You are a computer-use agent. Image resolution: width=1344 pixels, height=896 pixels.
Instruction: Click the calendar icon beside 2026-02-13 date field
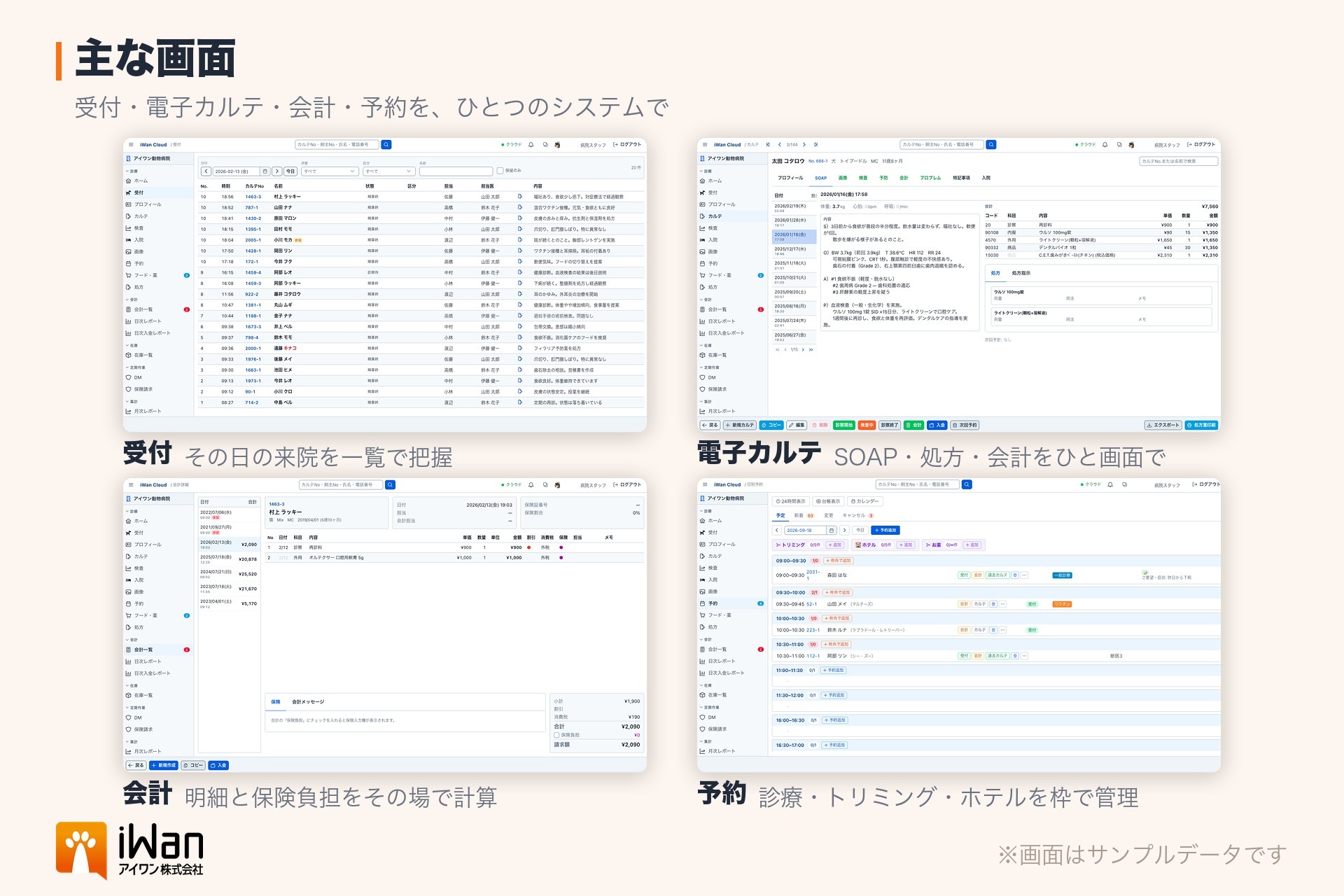pyautogui.click(x=265, y=171)
